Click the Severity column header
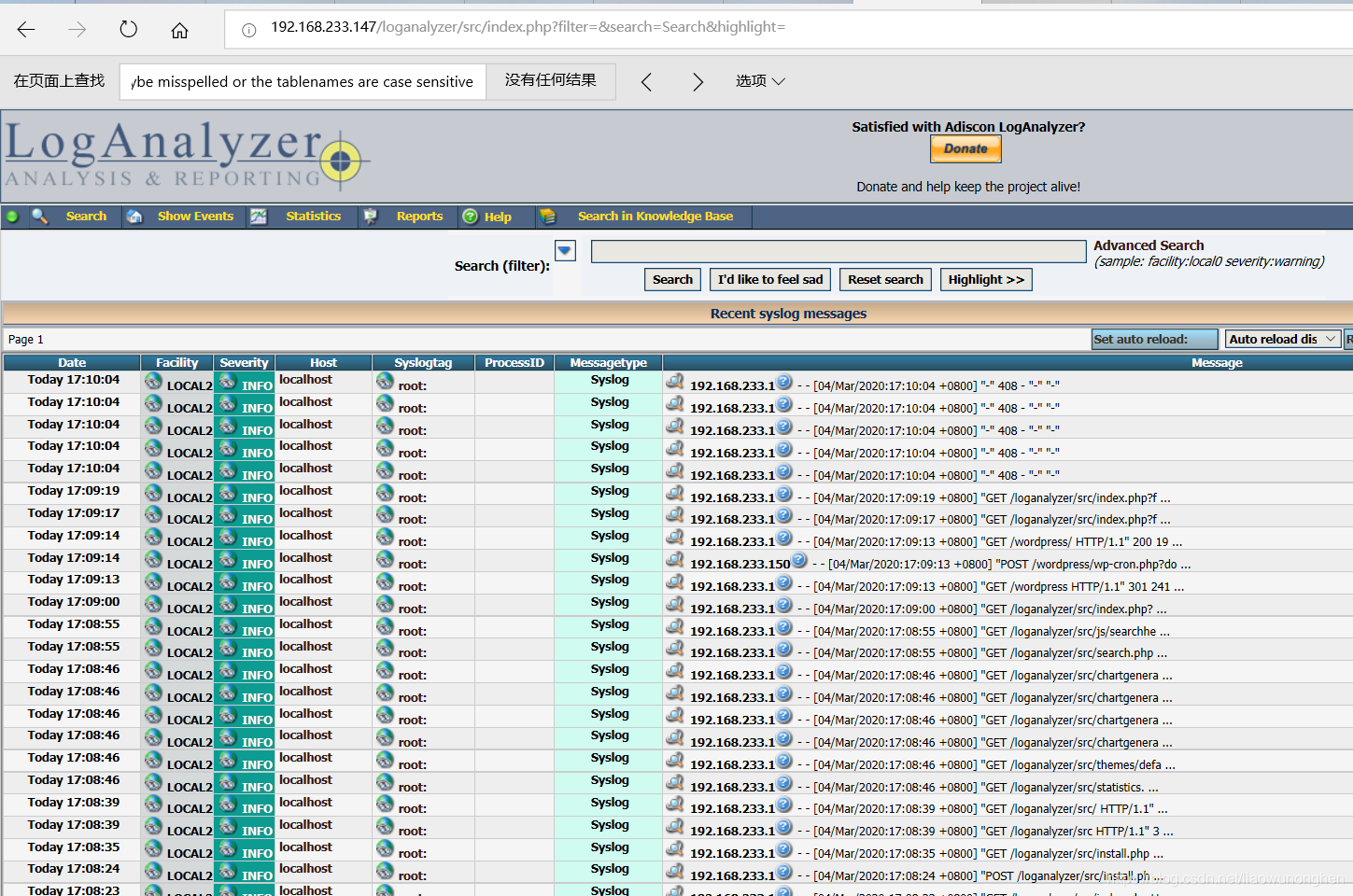Screen dimensions: 1353x896 [244, 362]
